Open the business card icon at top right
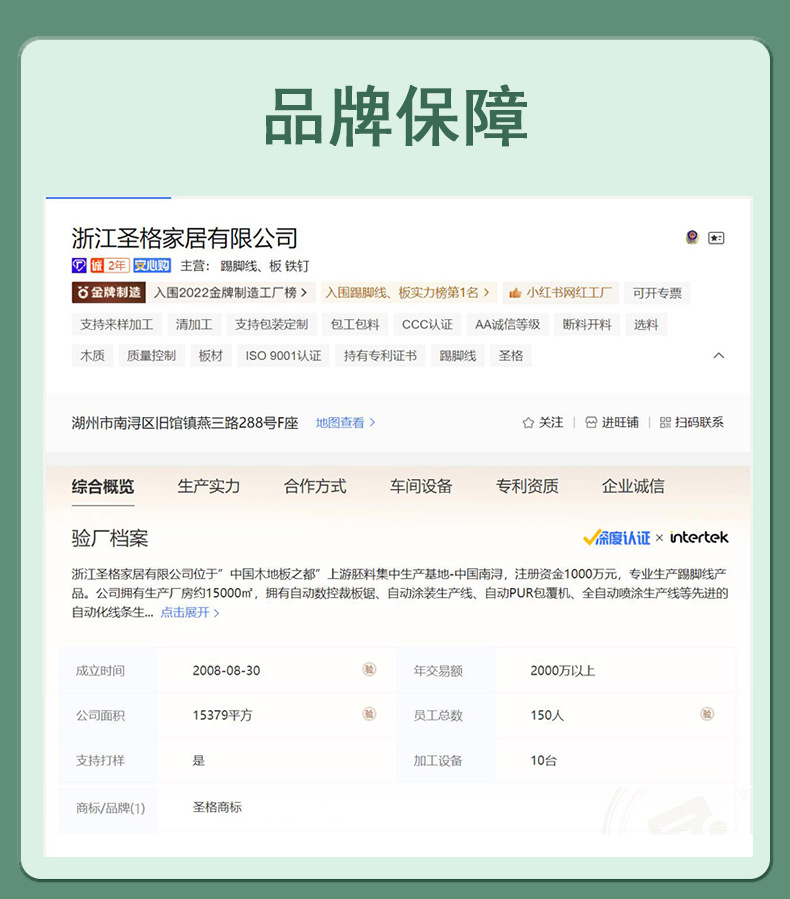 click(716, 238)
